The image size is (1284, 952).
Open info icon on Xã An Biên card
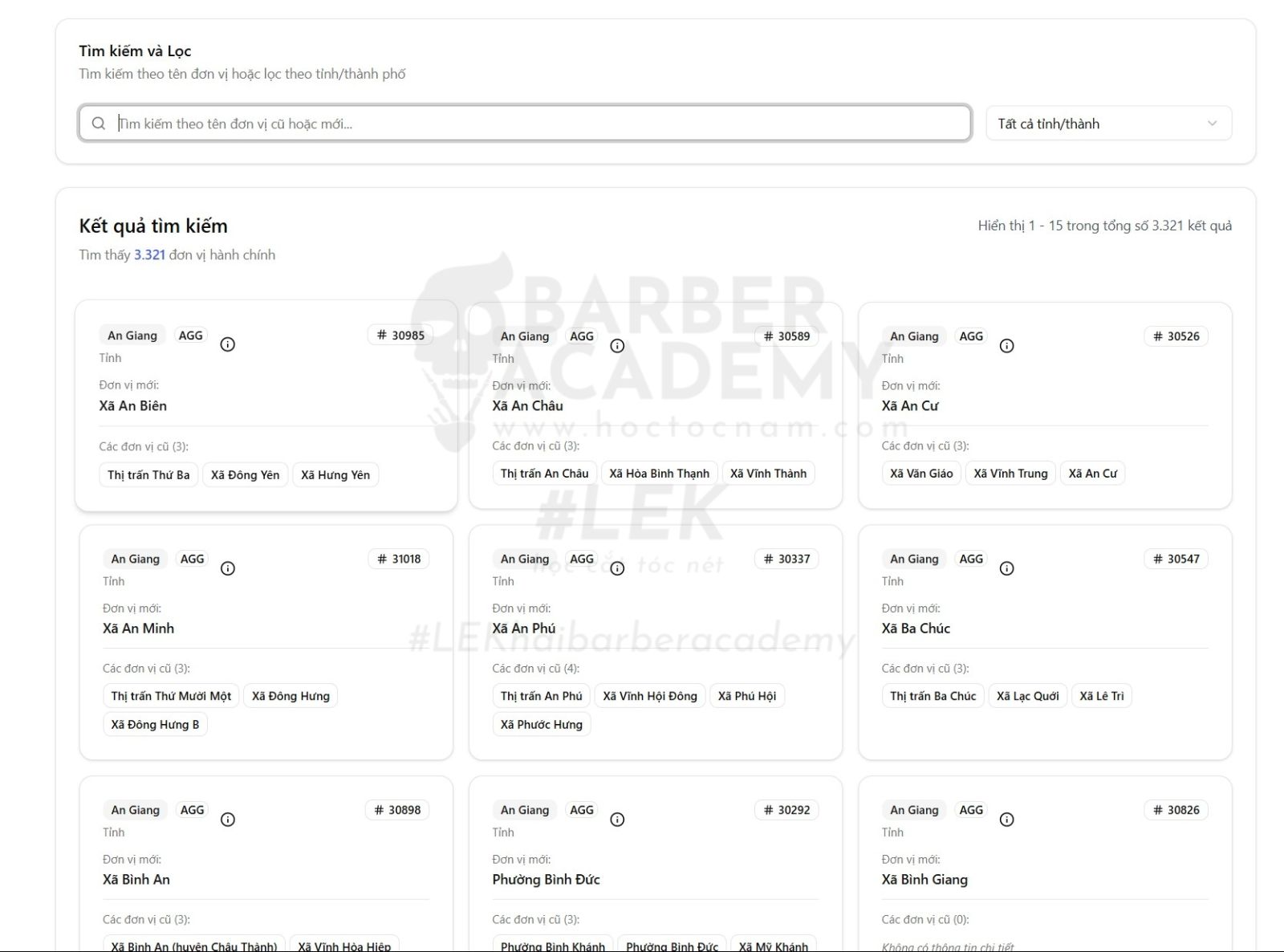click(x=228, y=344)
